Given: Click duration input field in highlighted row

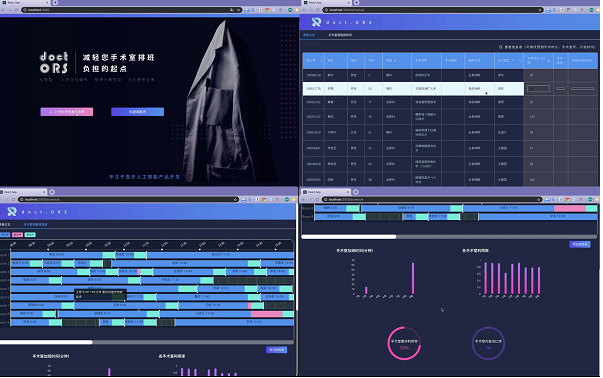Looking at the screenshot, I should [x=538, y=88].
